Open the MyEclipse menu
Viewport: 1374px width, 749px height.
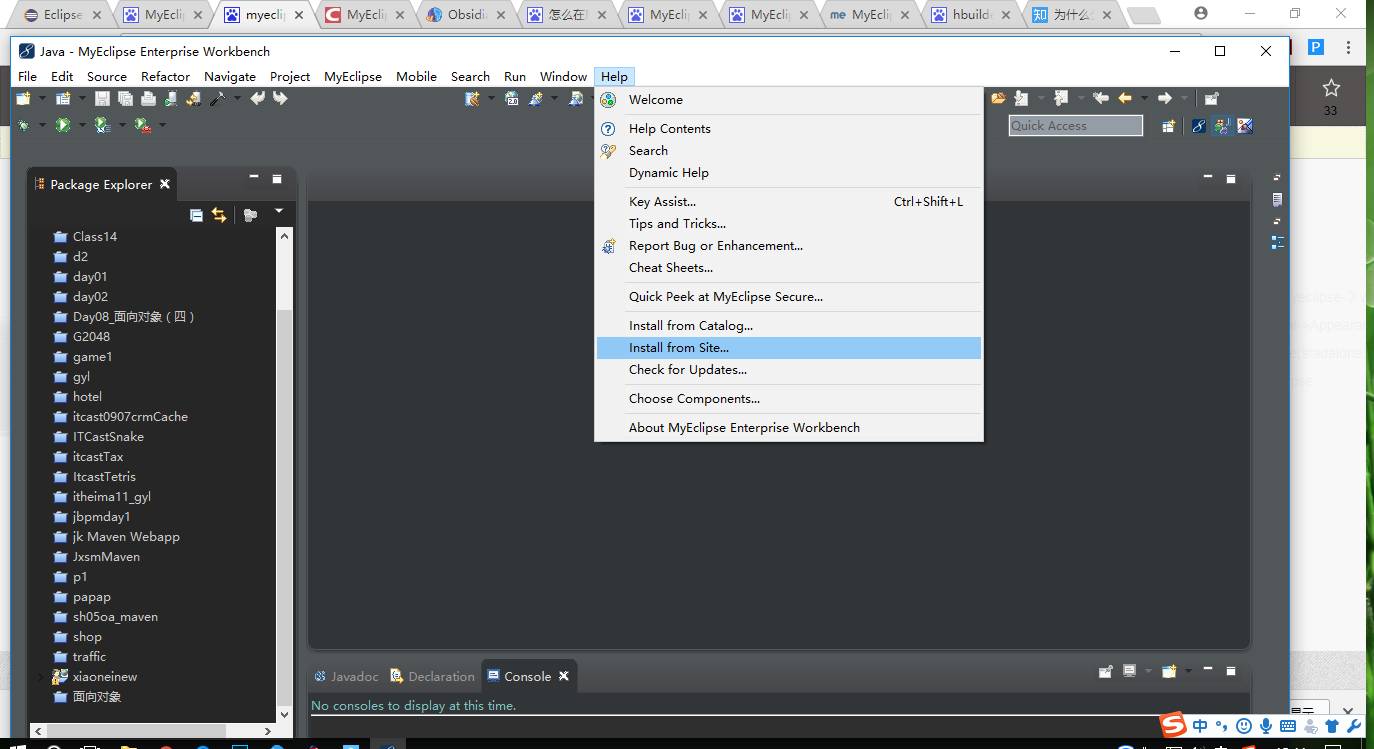click(353, 76)
